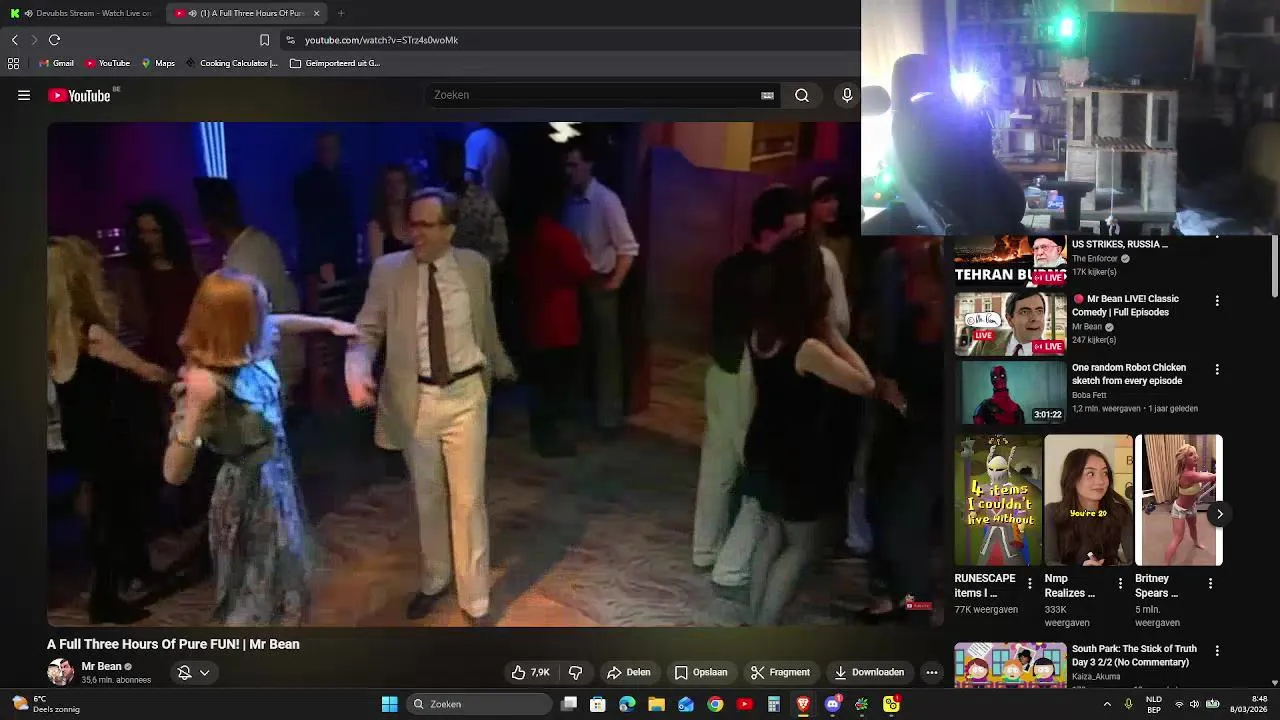This screenshot has width=1280, height=720.
Task: Share the video via Delen
Action: pyautogui.click(x=629, y=672)
